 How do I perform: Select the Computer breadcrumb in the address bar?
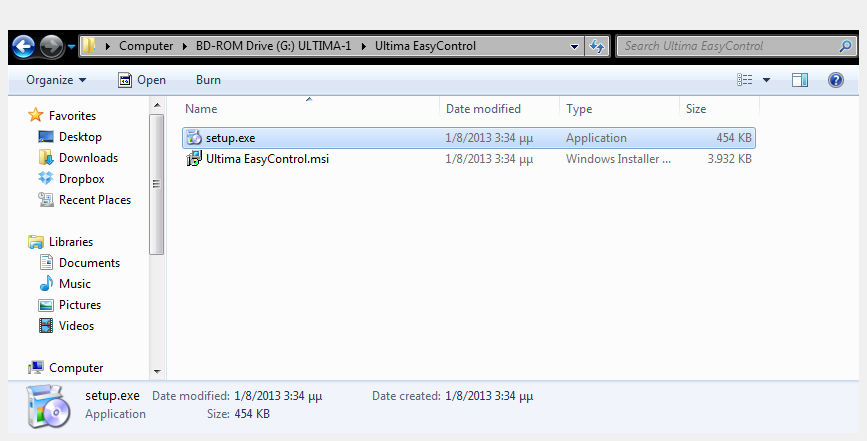pyautogui.click(x=146, y=46)
